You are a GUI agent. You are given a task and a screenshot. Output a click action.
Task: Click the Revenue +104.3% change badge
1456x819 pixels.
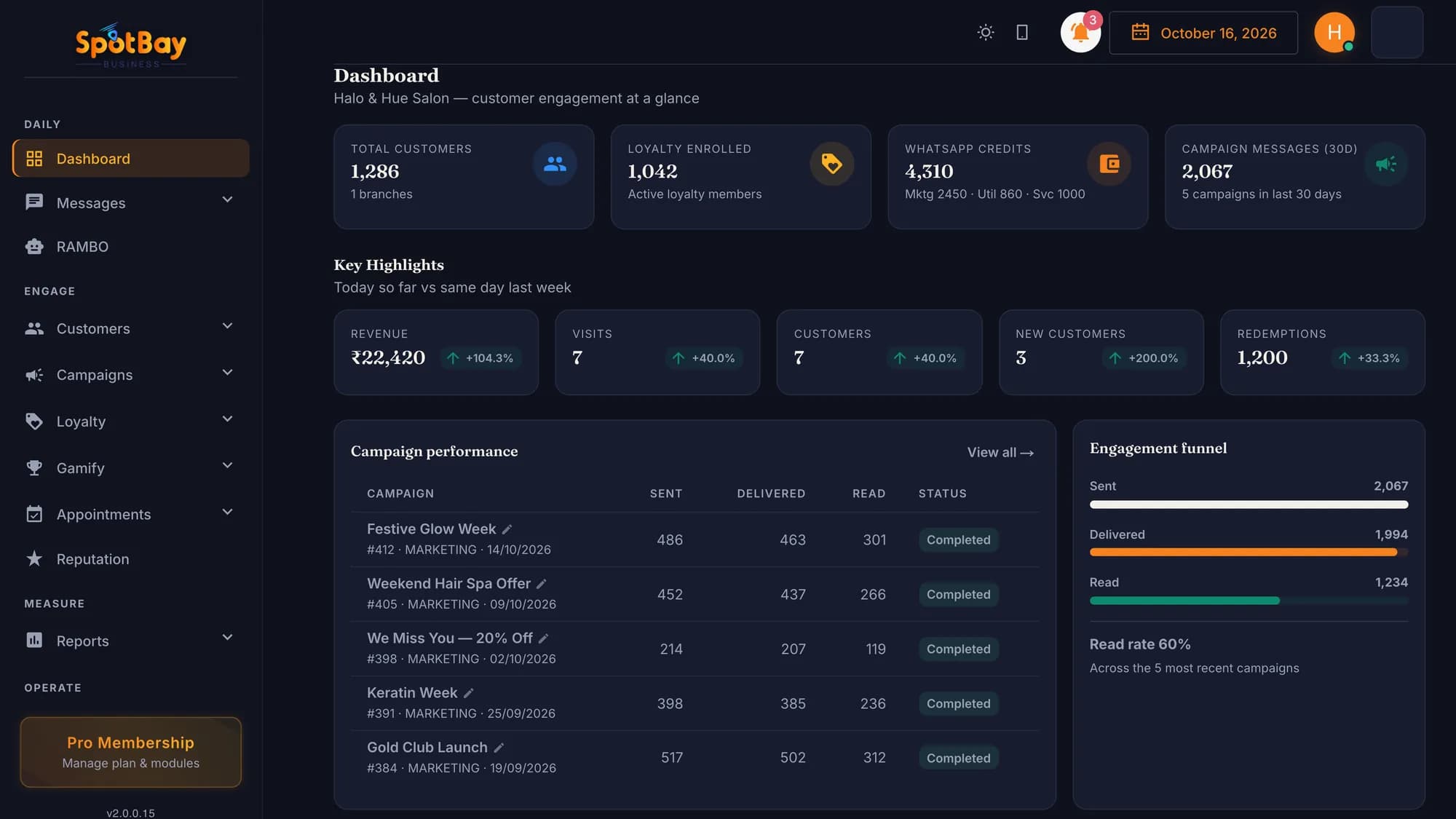[480, 358]
